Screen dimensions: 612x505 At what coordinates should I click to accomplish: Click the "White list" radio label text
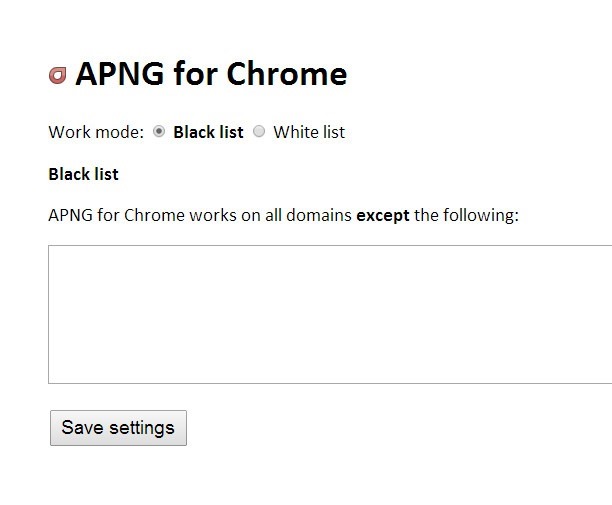[x=309, y=132]
